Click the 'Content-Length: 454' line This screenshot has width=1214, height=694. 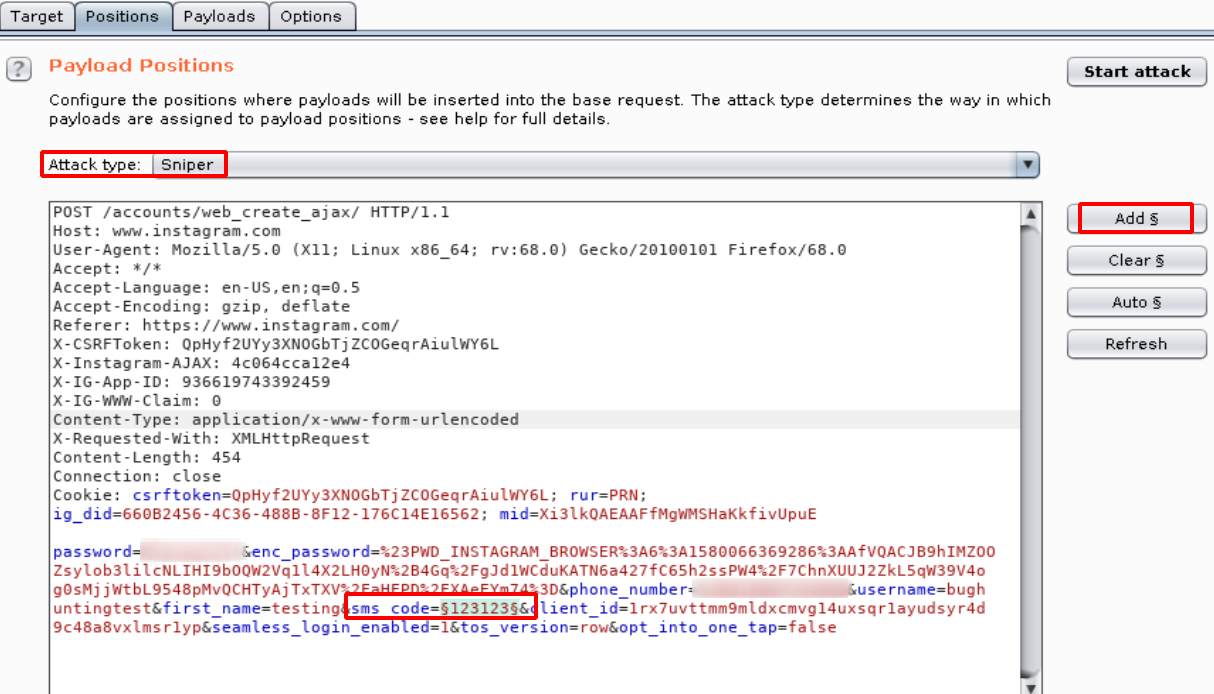coord(147,458)
